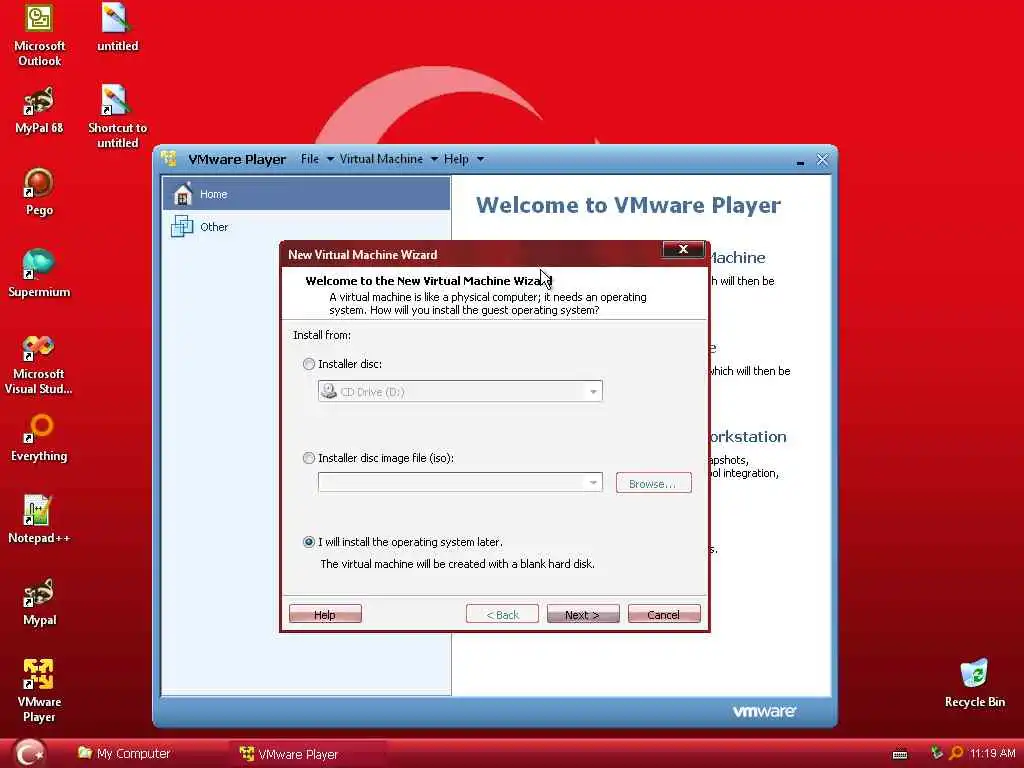The image size is (1024, 768).
Task: Click the Welcome to VMware Player heading
Action: [x=628, y=204]
